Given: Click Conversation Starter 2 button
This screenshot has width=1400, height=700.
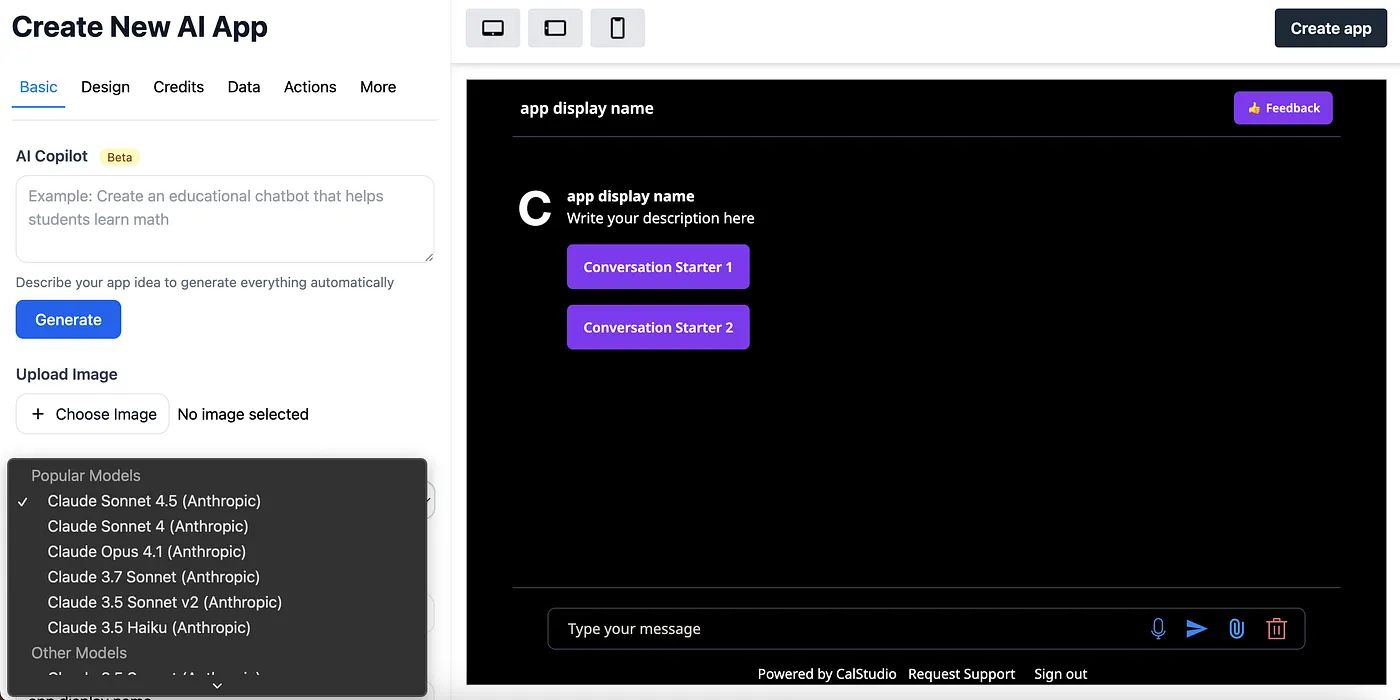Looking at the screenshot, I should click(x=658, y=327).
